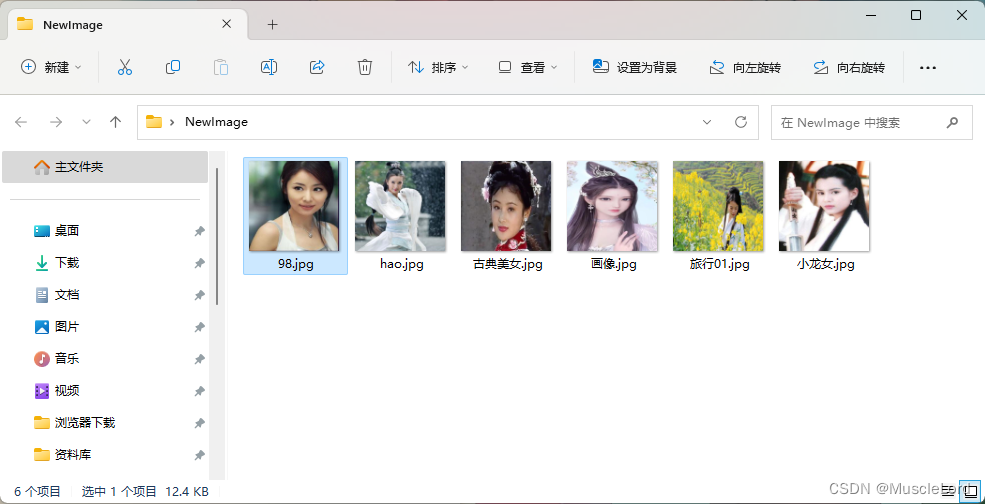Click pin icon next to 音乐
985x504 pixels.
(199, 359)
